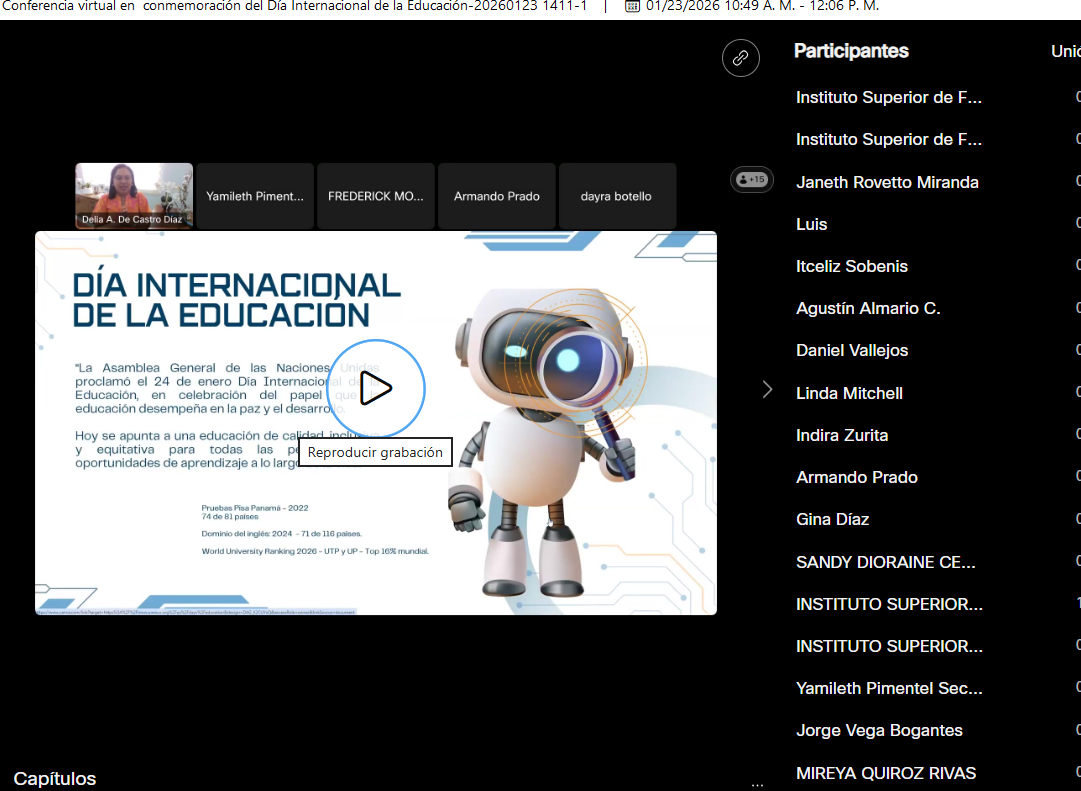Play the recording with the center play button
The height and width of the screenshot is (791, 1081).
click(x=376, y=388)
